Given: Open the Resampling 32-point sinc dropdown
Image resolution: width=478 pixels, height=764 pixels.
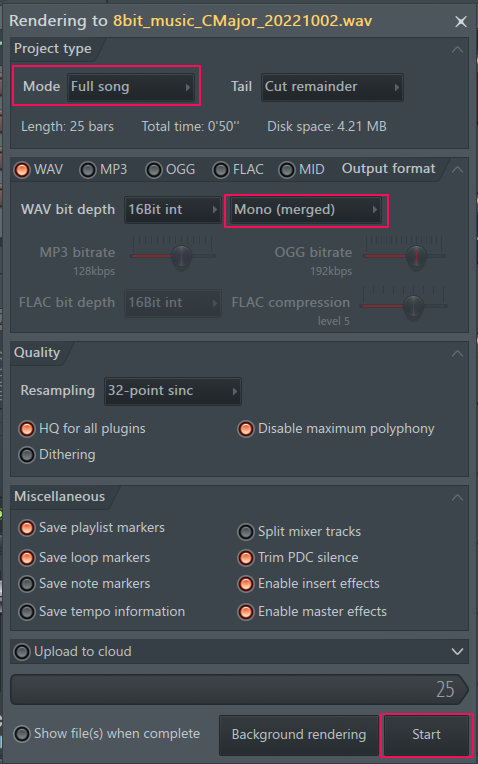Looking at the screenshot, I should pyautogui.click(x=172, y=391).
